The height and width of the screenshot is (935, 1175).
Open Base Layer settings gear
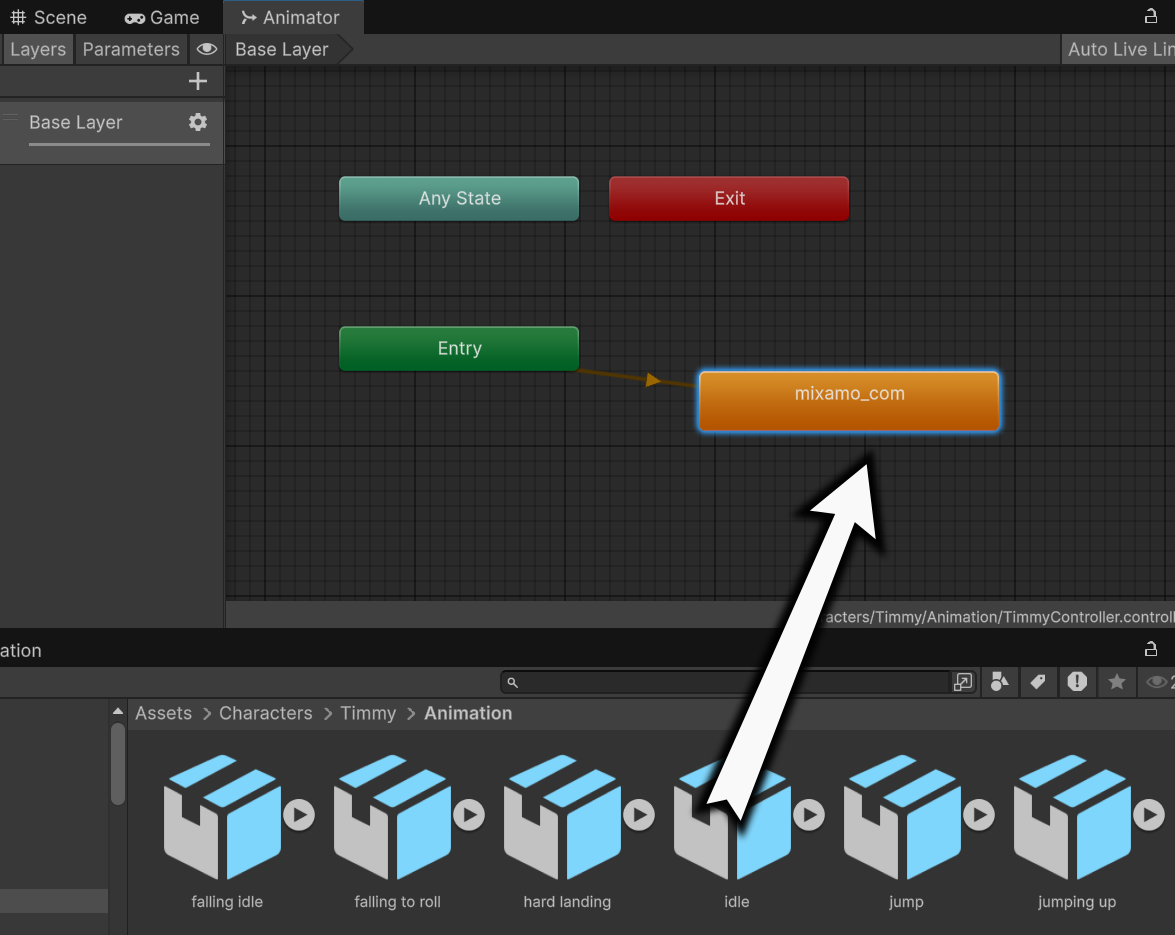pyautogui.click(x=198, y=122)
